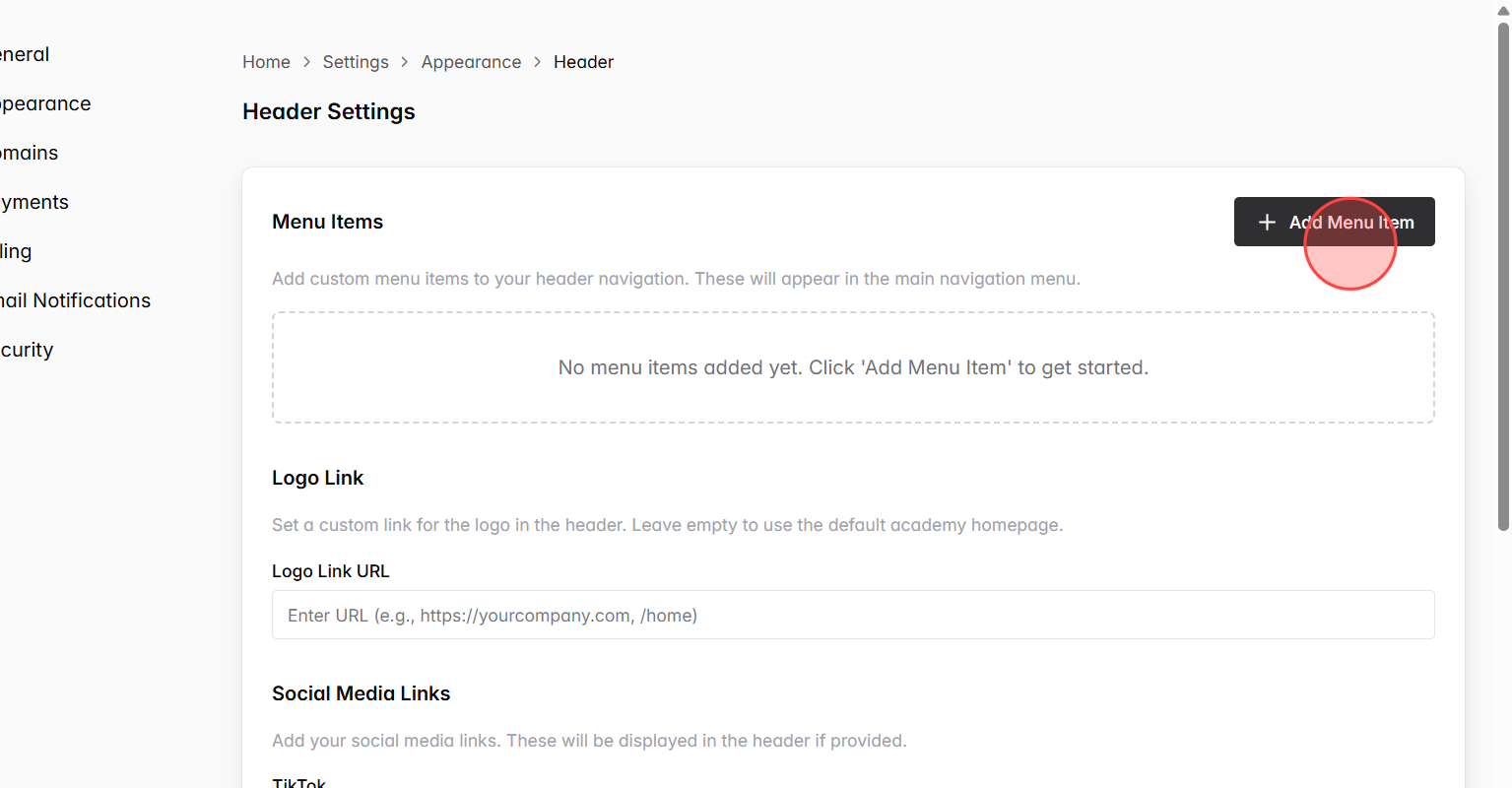Click the empty menu items placeholder box

[x=853, y=366]
